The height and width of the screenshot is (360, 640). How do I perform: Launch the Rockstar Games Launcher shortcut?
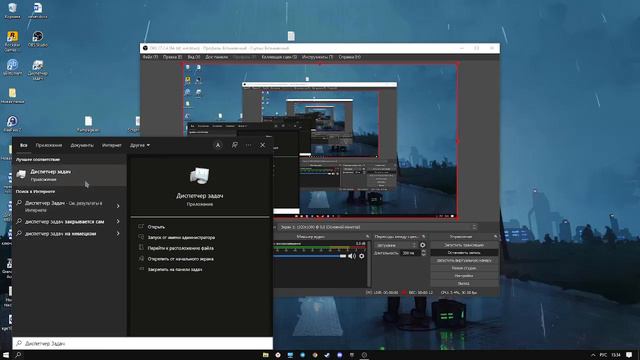(x=12, y=41)
